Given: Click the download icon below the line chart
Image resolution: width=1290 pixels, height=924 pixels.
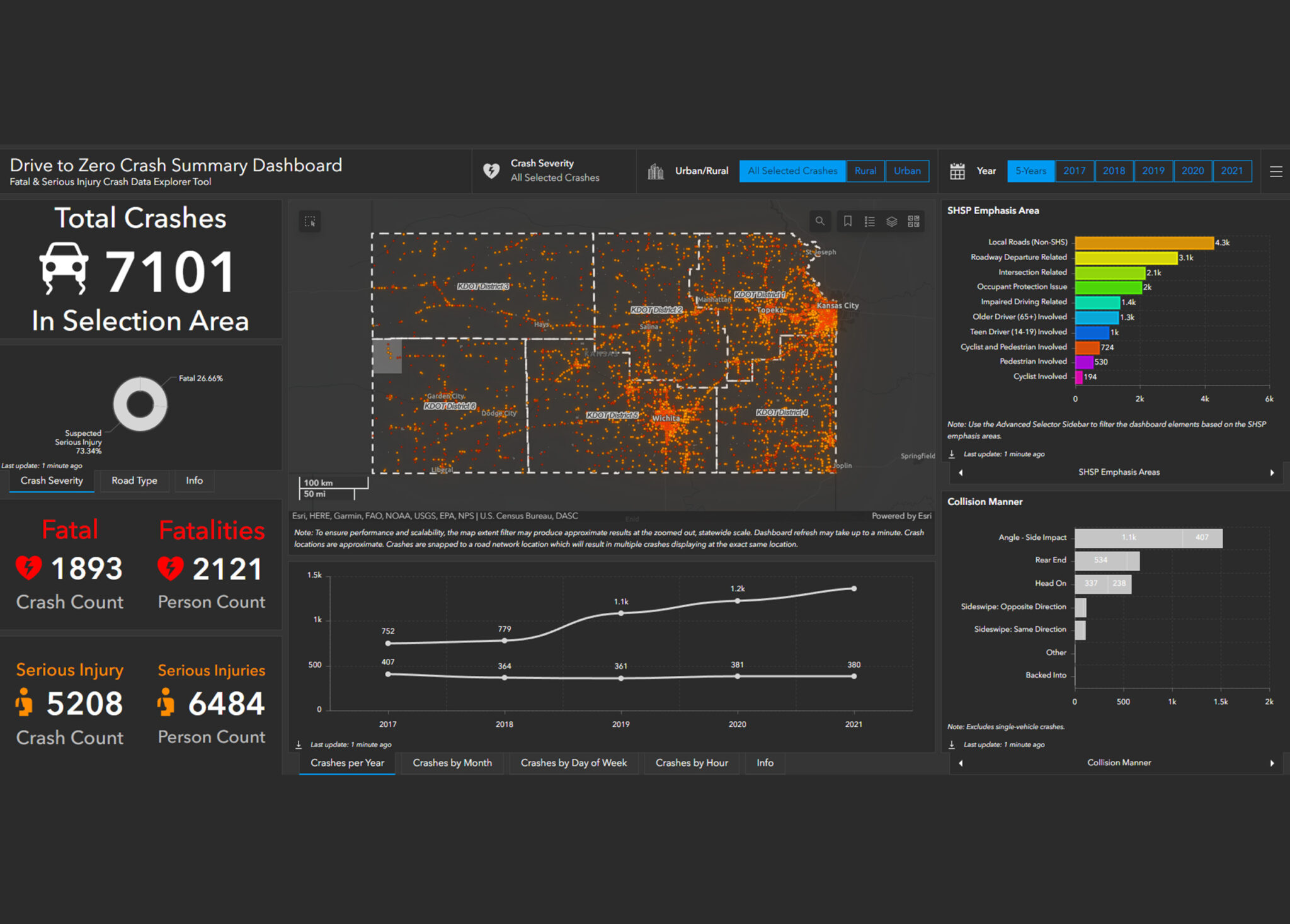Looking at the screenshot, I should [298, 744].
